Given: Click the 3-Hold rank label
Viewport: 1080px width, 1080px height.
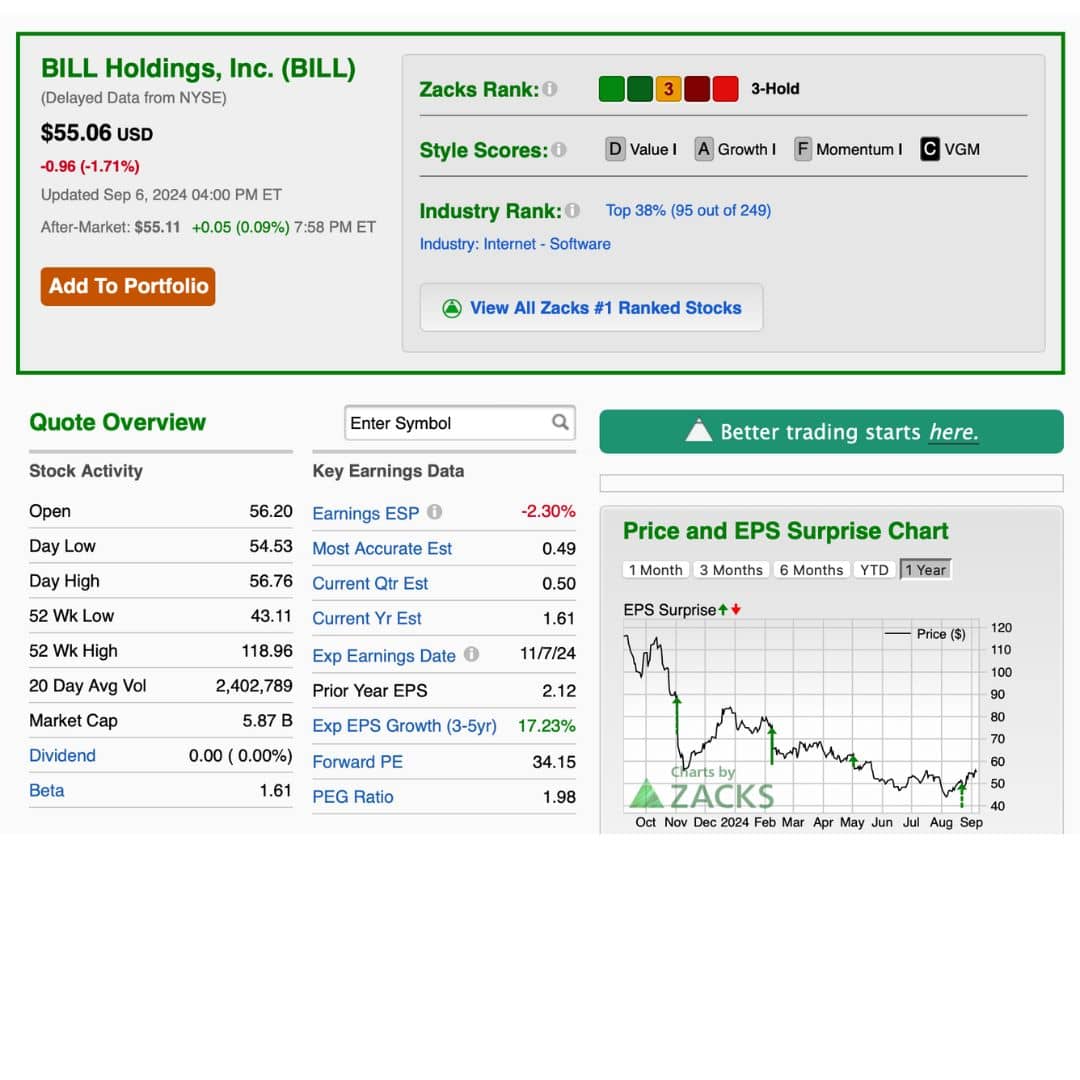Looking at the screenshot, I should pos(775,89).
